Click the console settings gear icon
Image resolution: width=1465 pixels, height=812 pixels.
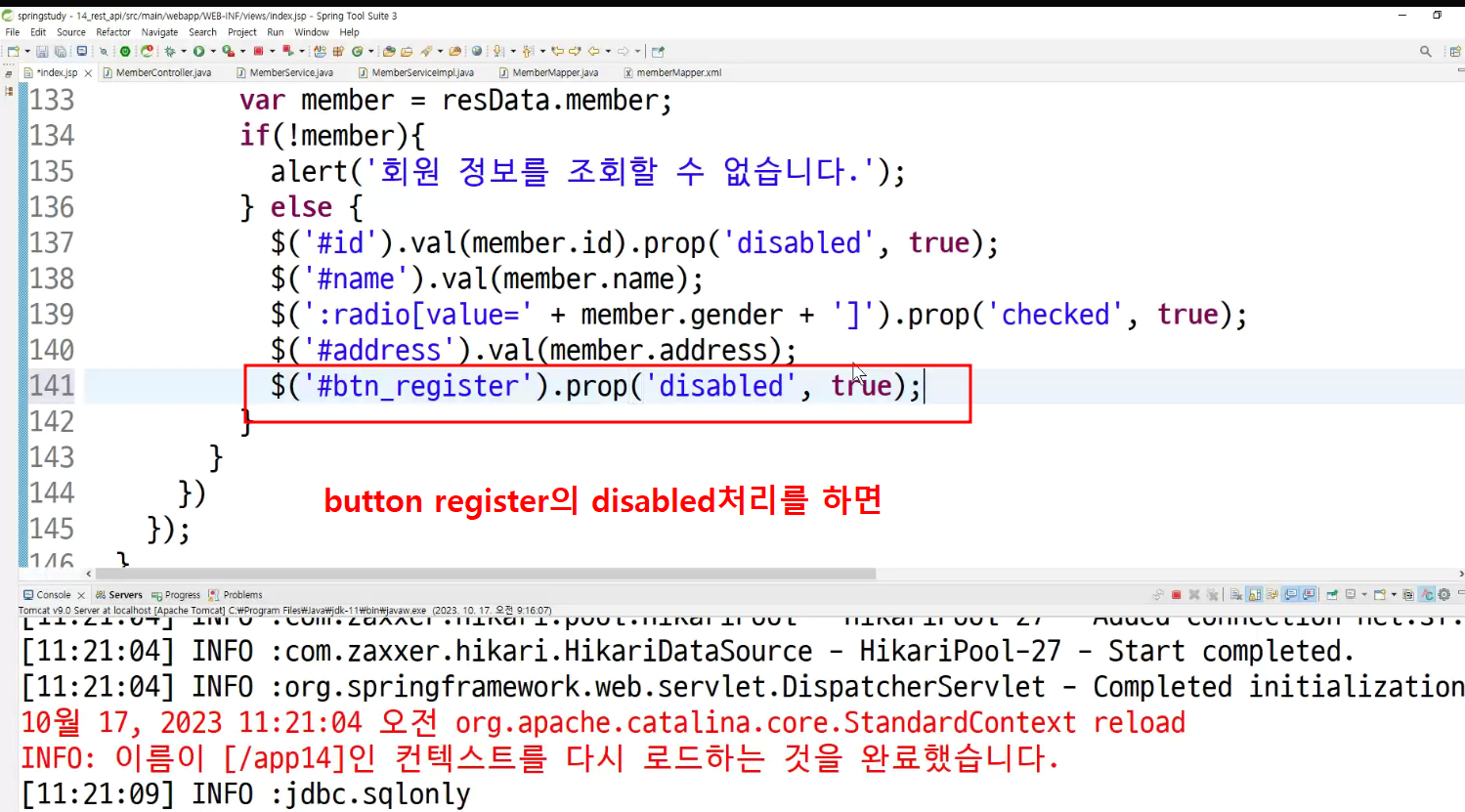[x=1443, y=594]
